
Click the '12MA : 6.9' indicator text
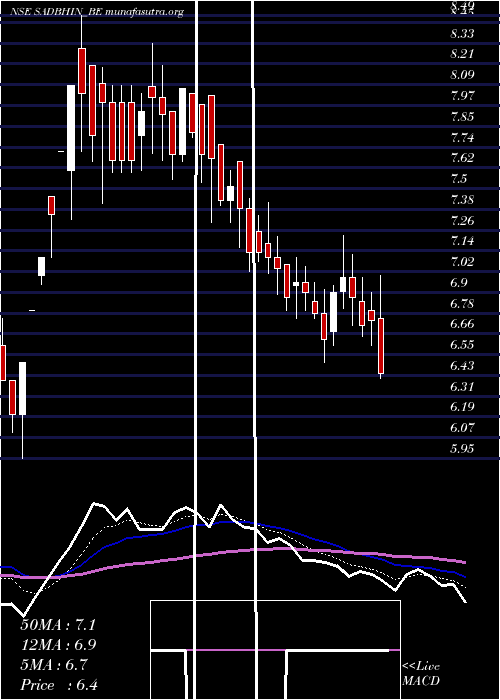coord(58,645)
